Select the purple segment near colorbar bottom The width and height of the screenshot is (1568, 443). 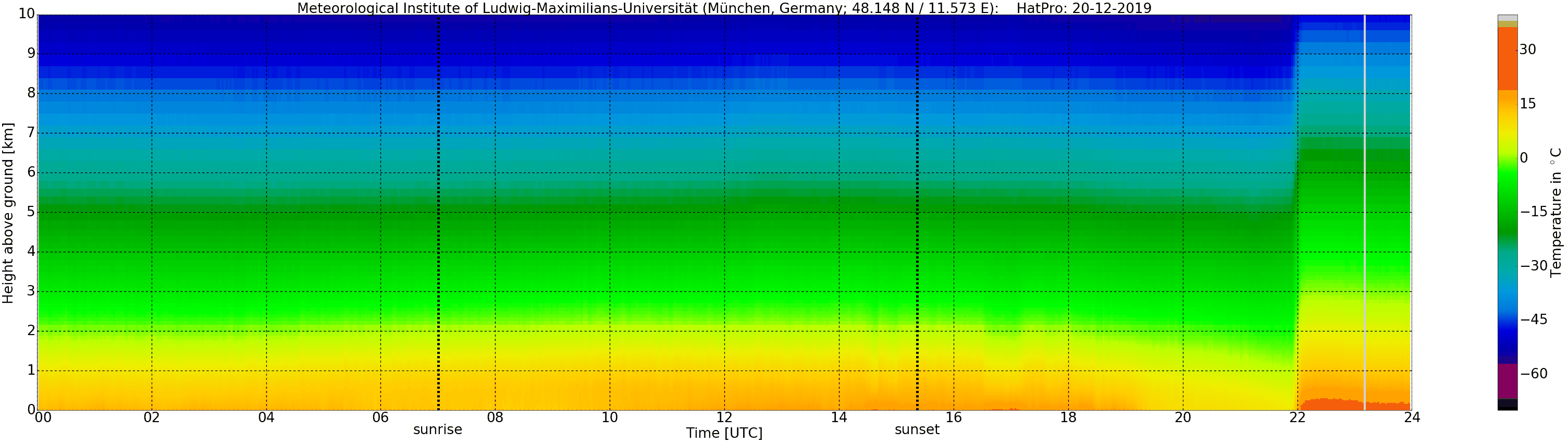[x=1507, y=381]
